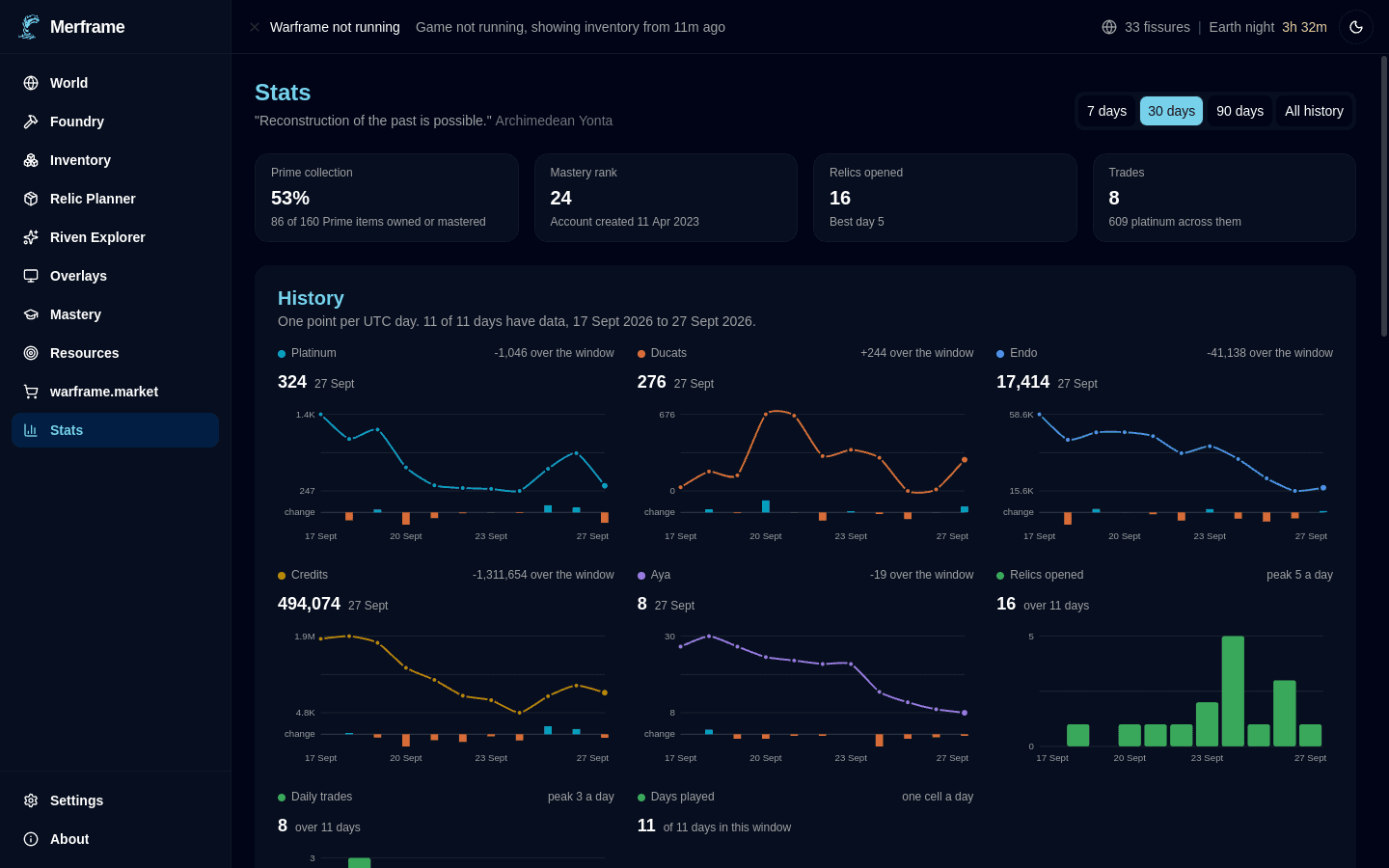
Task: Click the Merframe logo icon
Action: 29,27
